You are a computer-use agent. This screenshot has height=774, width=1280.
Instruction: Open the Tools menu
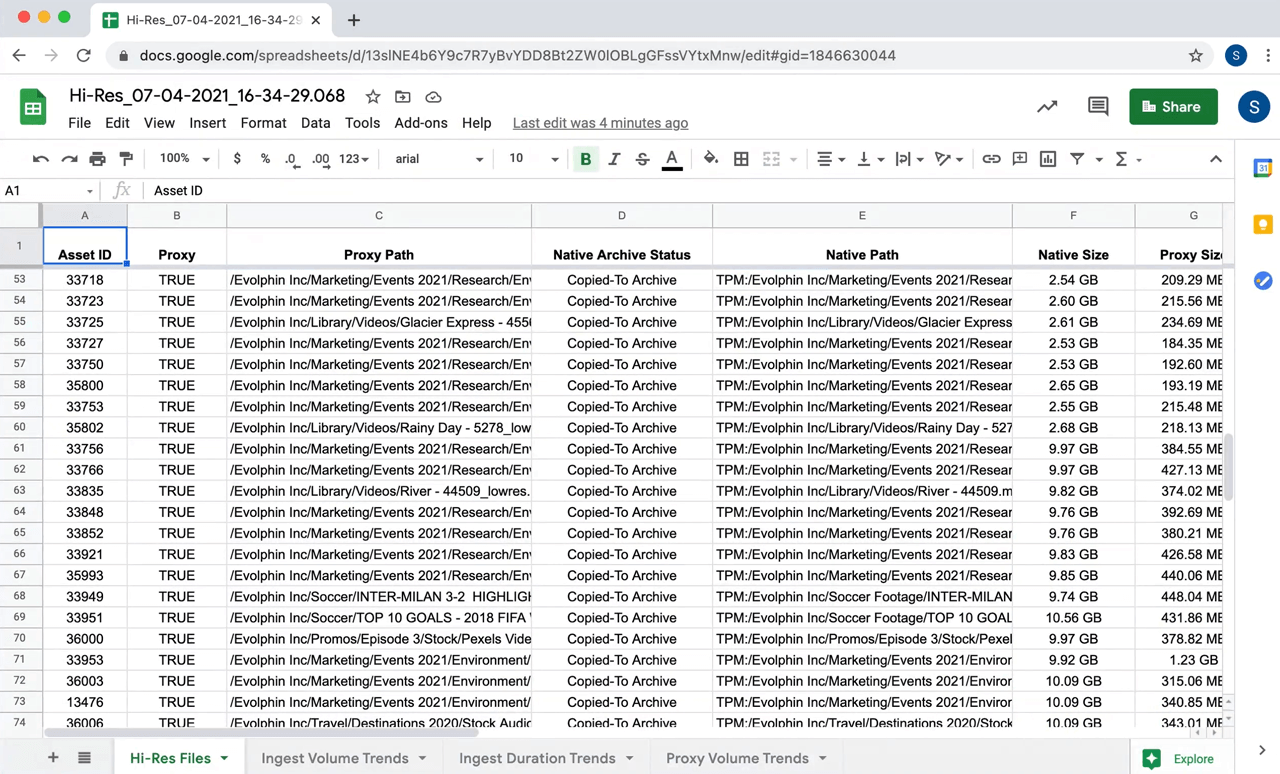point(362,123)
